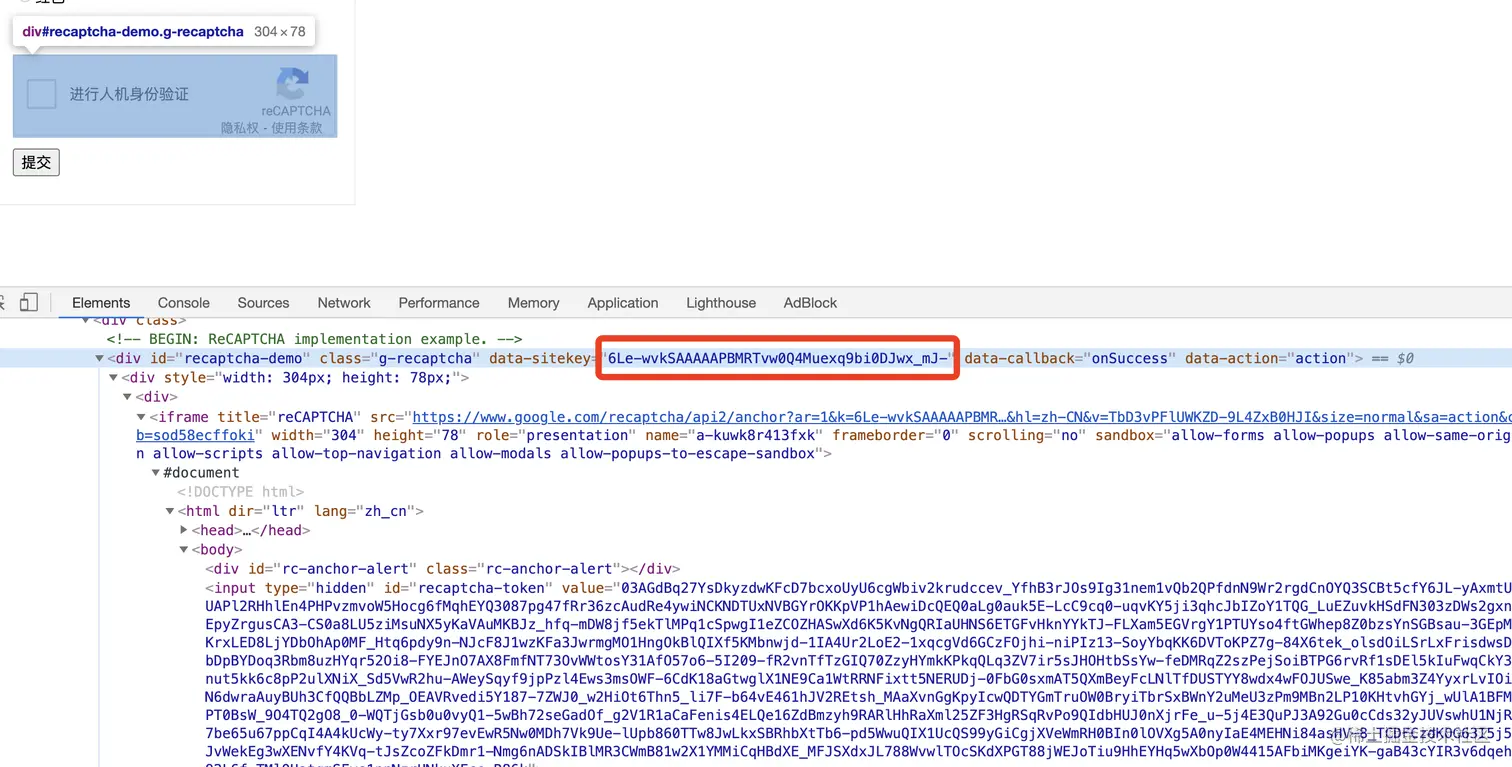The image size is (1512, 767).
Task: Select the rc-anchor-alert div row
Action: pos(442,569)
